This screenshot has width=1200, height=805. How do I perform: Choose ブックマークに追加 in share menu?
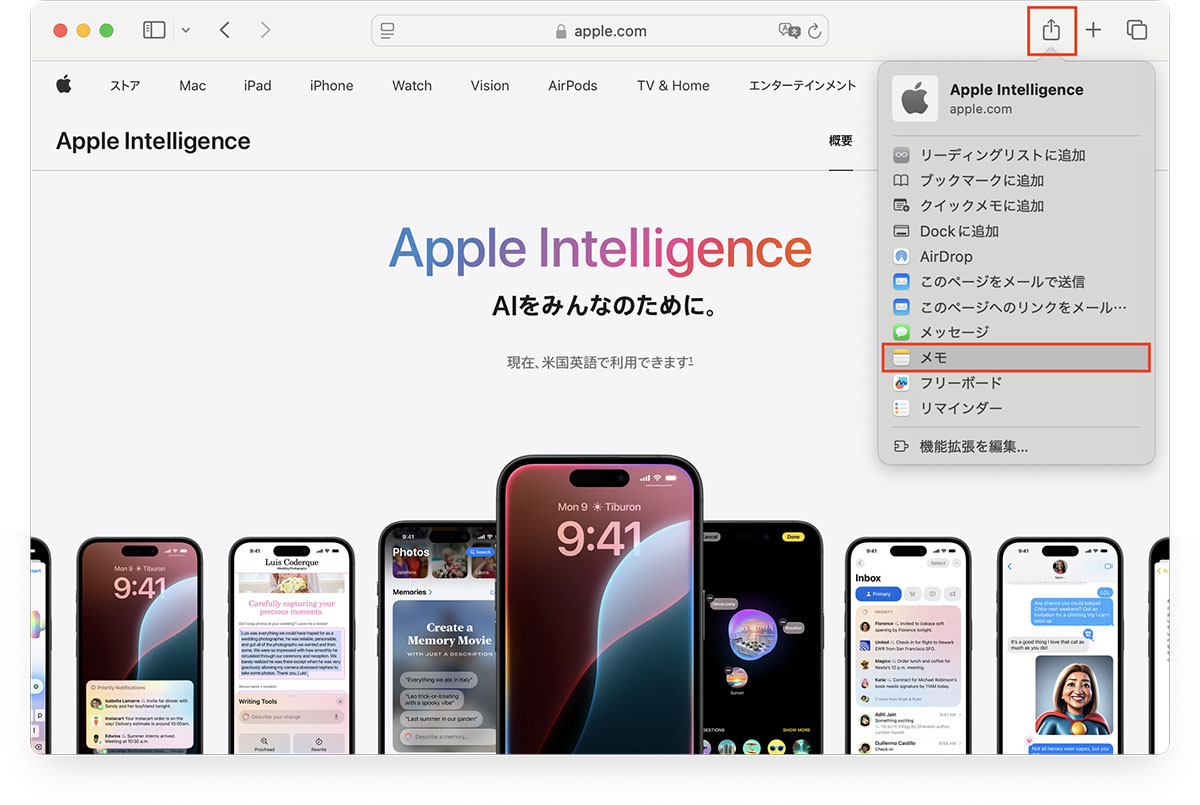[1016, 180]
